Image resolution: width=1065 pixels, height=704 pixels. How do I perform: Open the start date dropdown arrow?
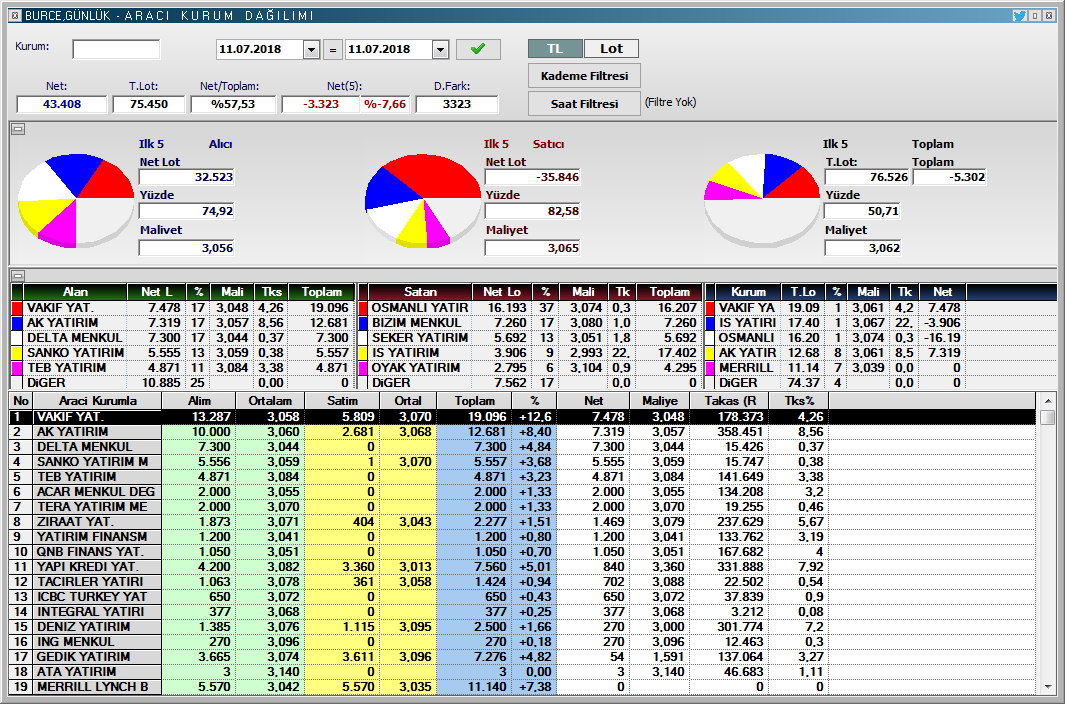point(311,50)
